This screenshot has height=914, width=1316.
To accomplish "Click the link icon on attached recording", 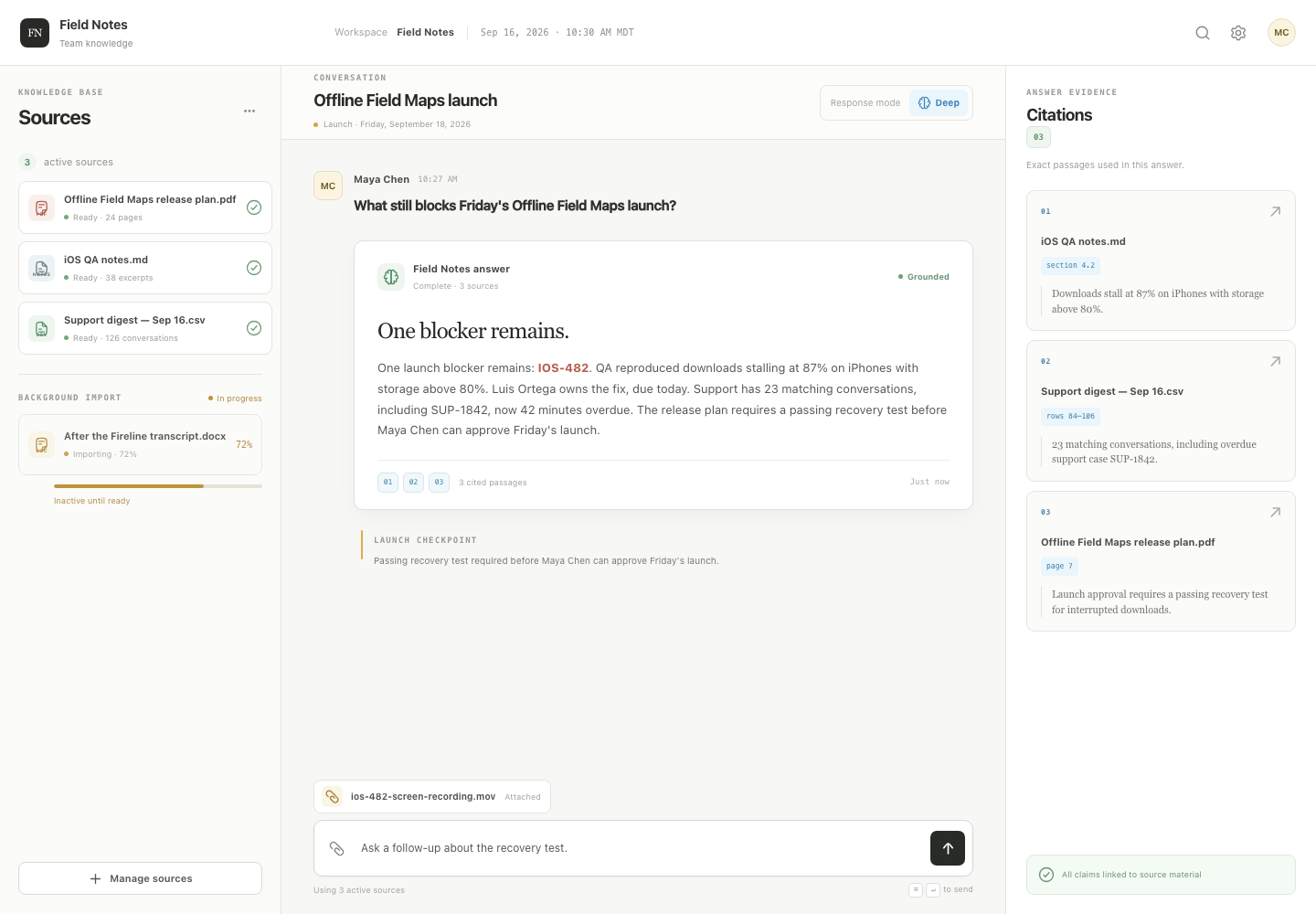I will tap(333, 797).
